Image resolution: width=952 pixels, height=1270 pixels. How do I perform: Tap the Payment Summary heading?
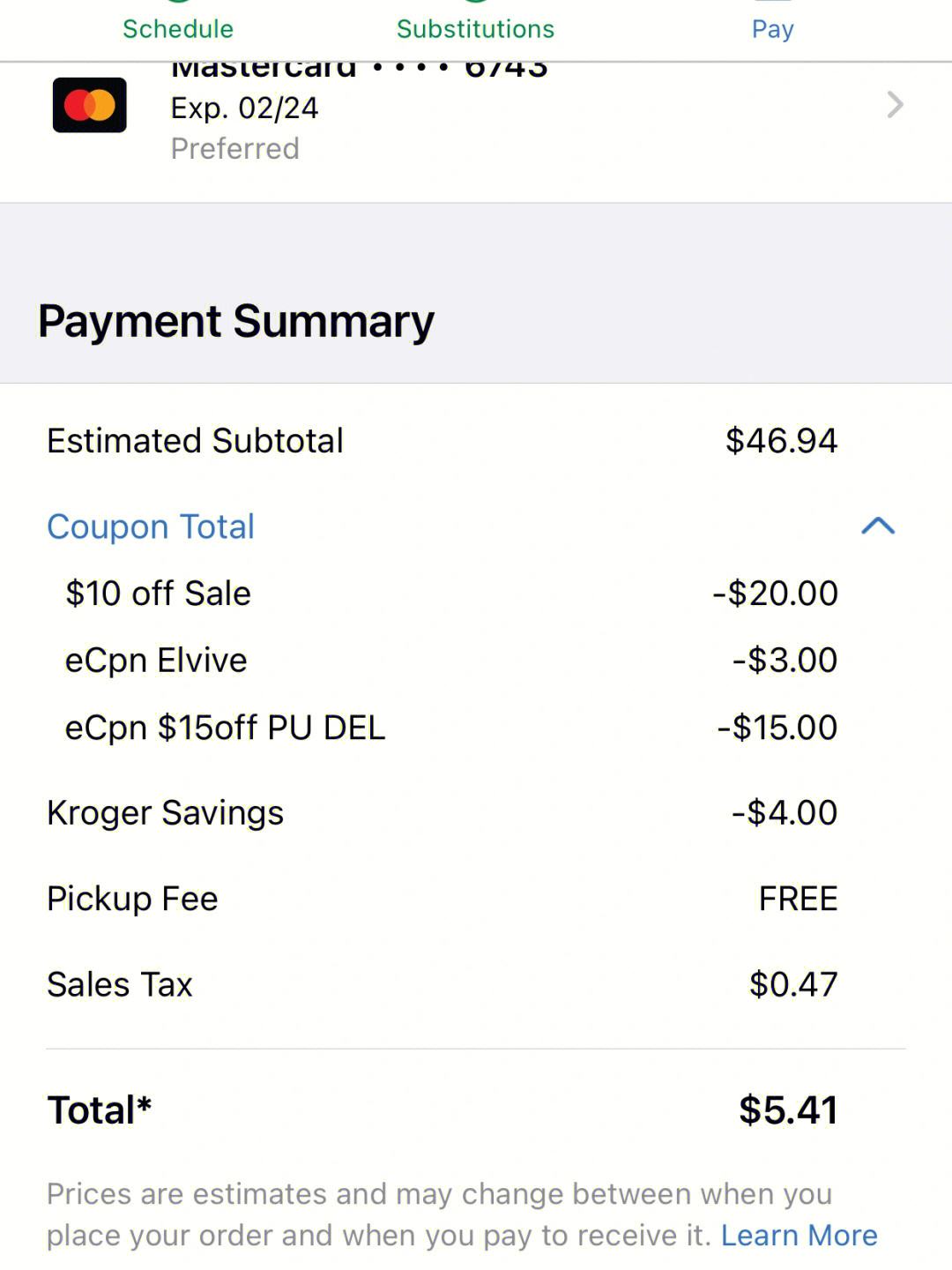pos(236,321)
